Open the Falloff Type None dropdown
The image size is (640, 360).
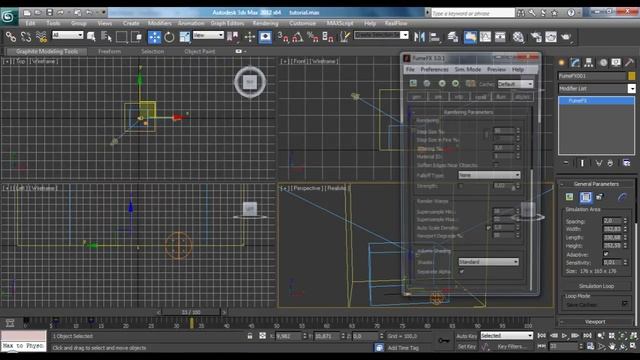[489, 175]
